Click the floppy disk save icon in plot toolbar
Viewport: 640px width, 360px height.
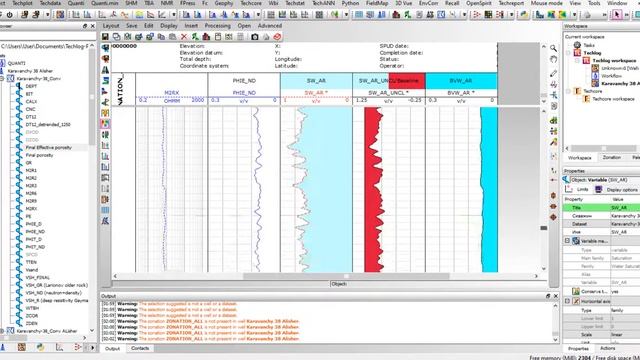tap(105, 37)
